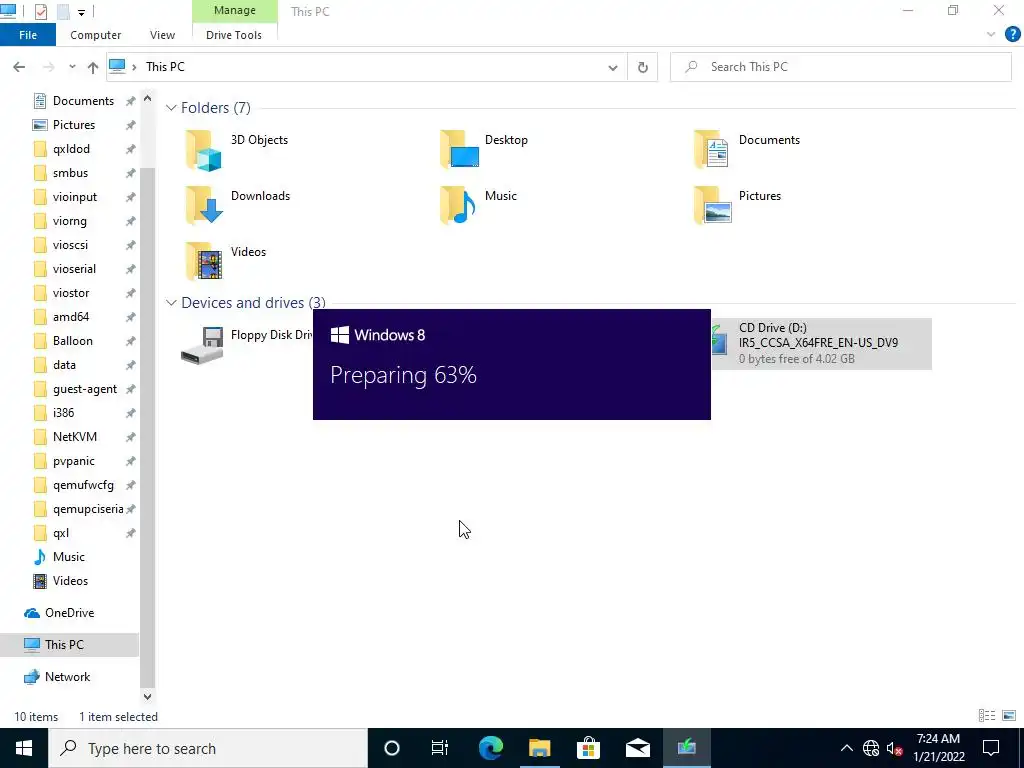
Task: Open pinned guest-agent folder in sidebar
Action: [84, 389]
